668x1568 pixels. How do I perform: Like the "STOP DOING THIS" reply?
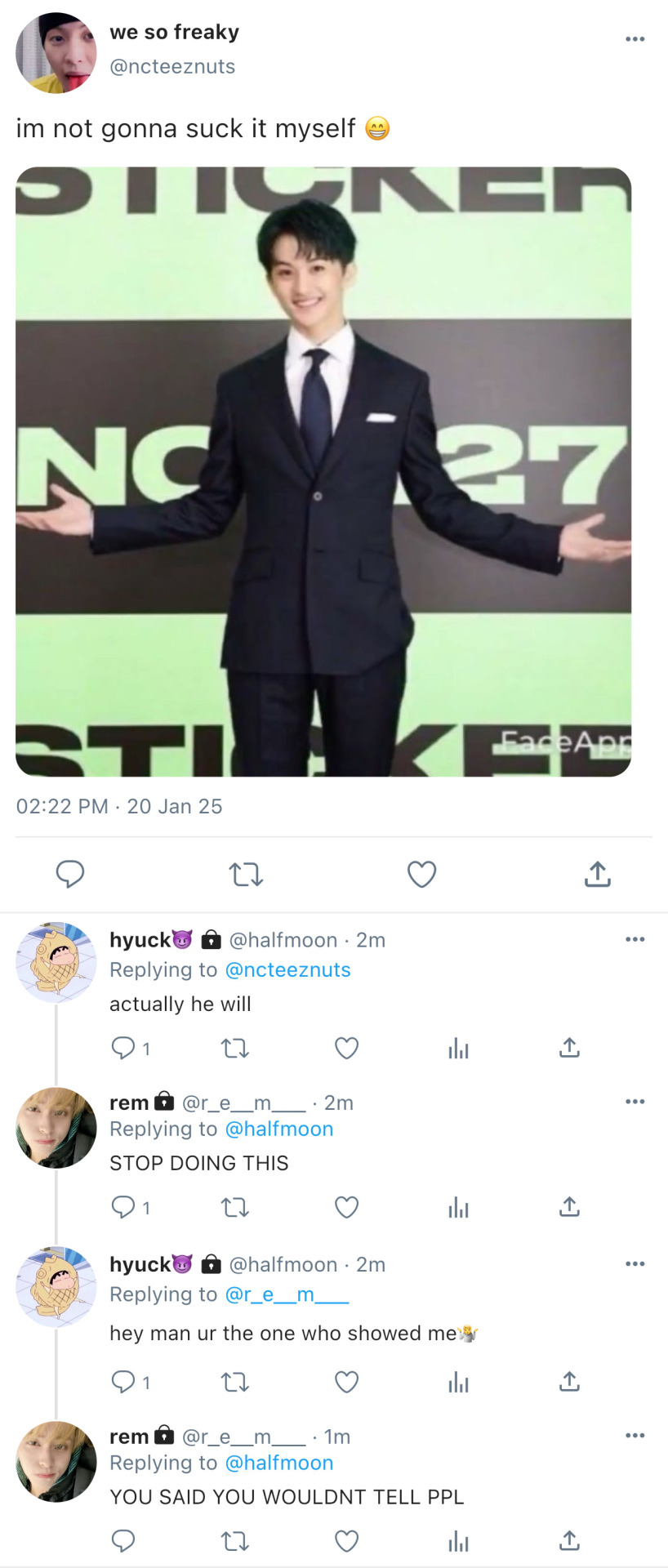click(347, 1207)
